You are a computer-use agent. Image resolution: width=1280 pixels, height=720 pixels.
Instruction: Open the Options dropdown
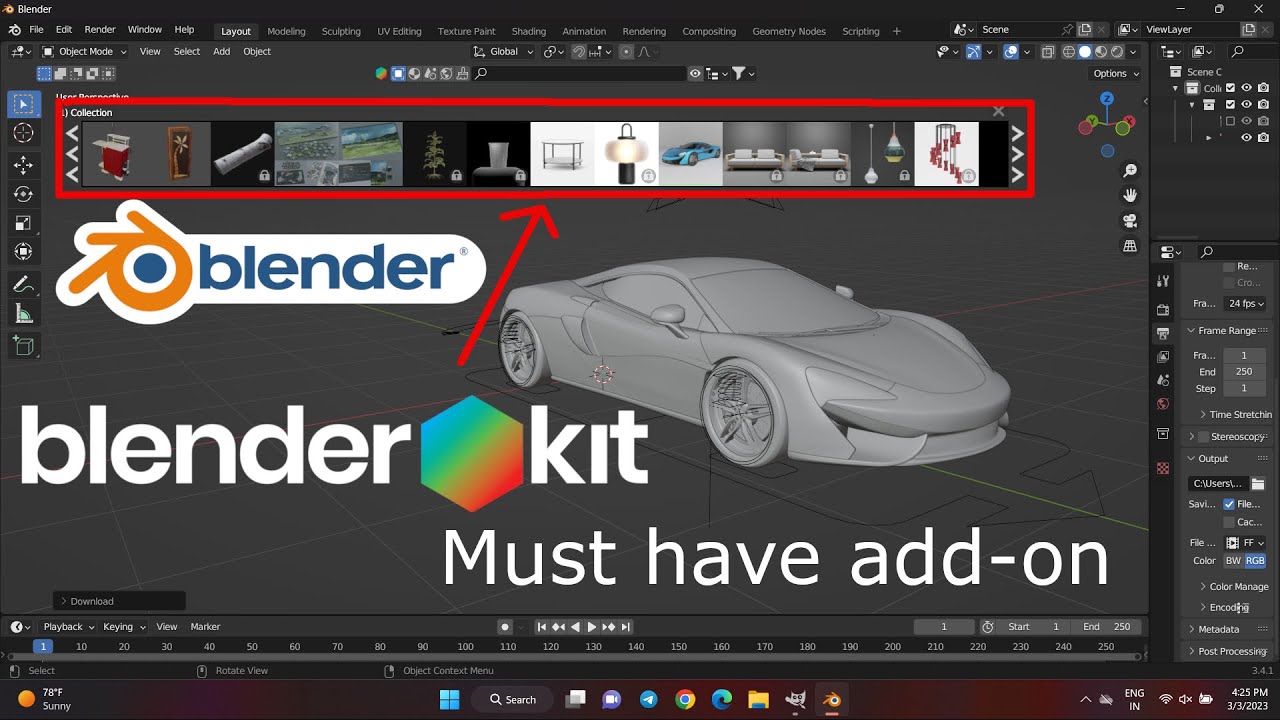[1116, 73]
